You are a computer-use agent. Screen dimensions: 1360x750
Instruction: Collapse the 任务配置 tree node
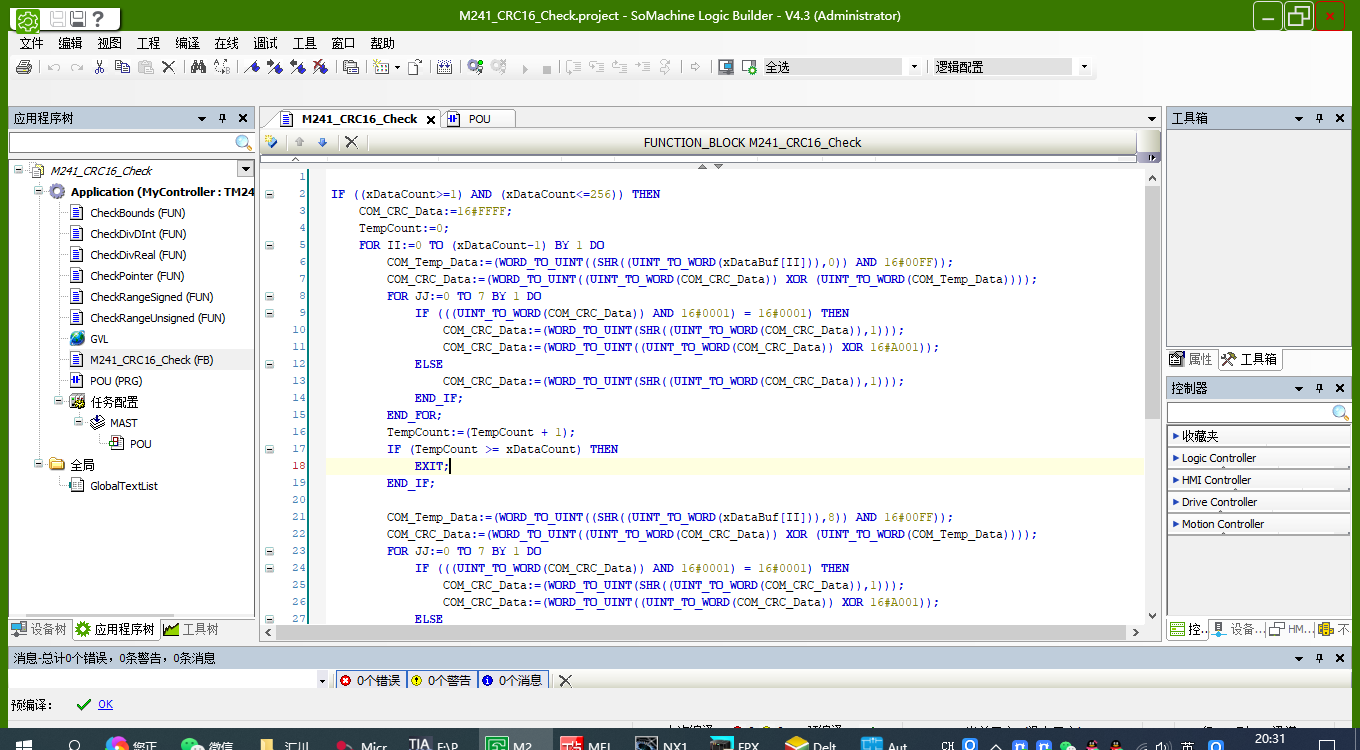(x=59, y=402)
